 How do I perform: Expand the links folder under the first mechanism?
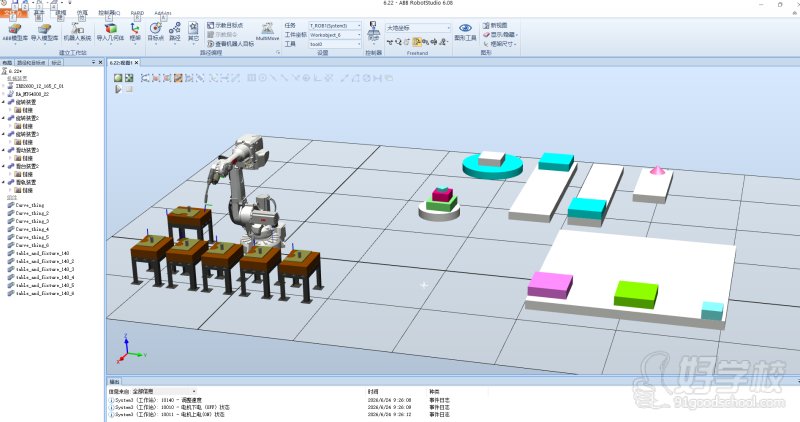pos(10,110)
